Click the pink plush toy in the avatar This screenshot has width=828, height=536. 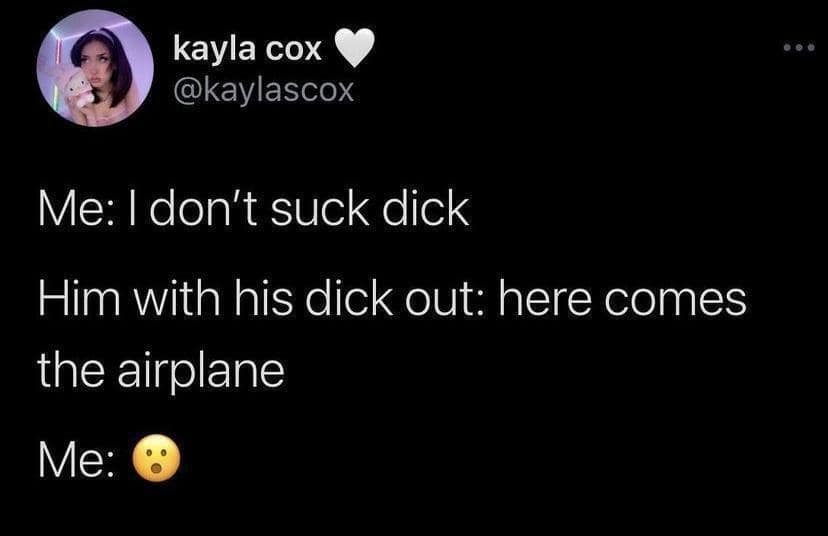click(x=79, y=88)
